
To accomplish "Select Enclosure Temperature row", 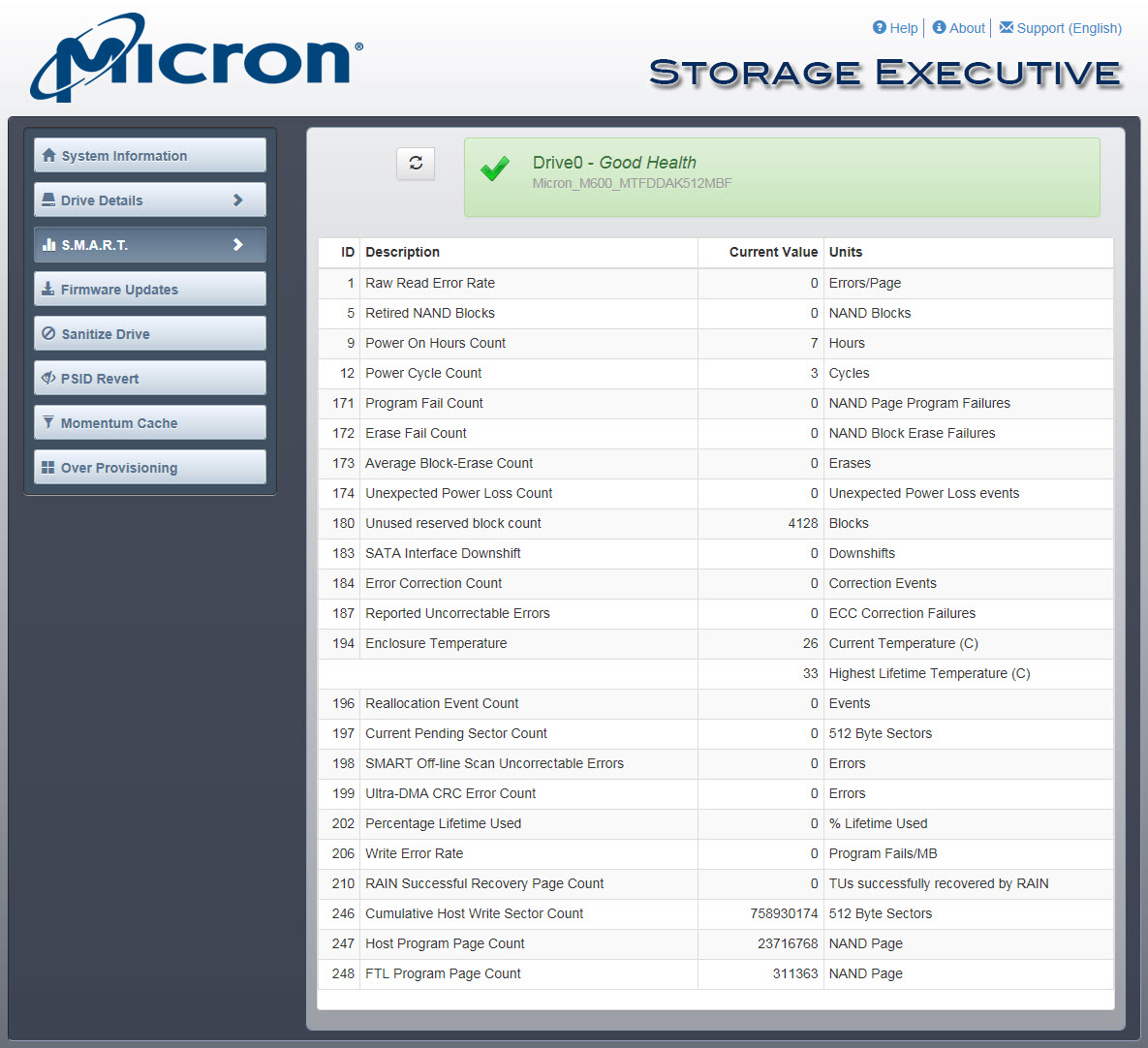I will 716,643.
